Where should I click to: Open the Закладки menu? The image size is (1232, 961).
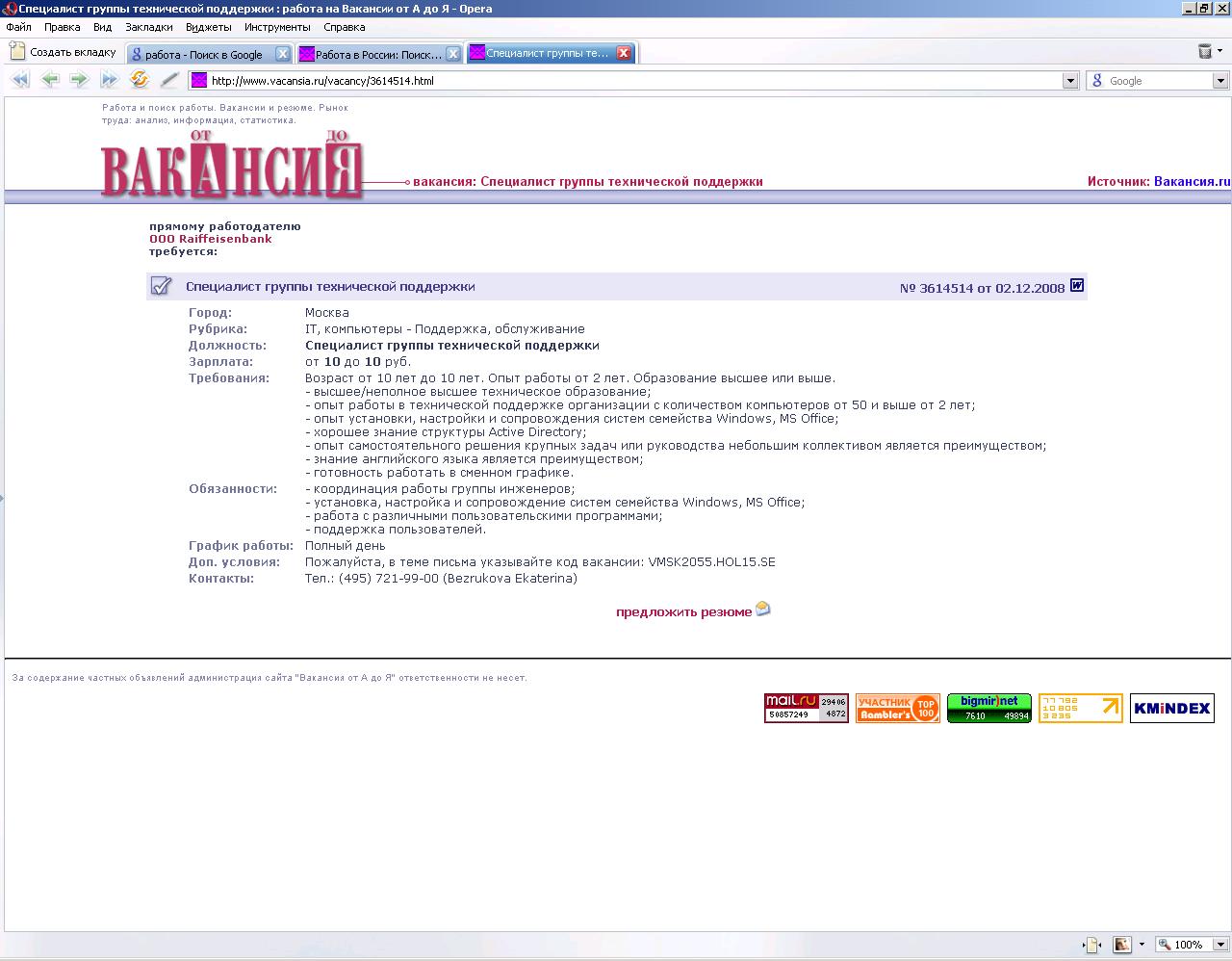pyautogui.click(x=149, y=27)
